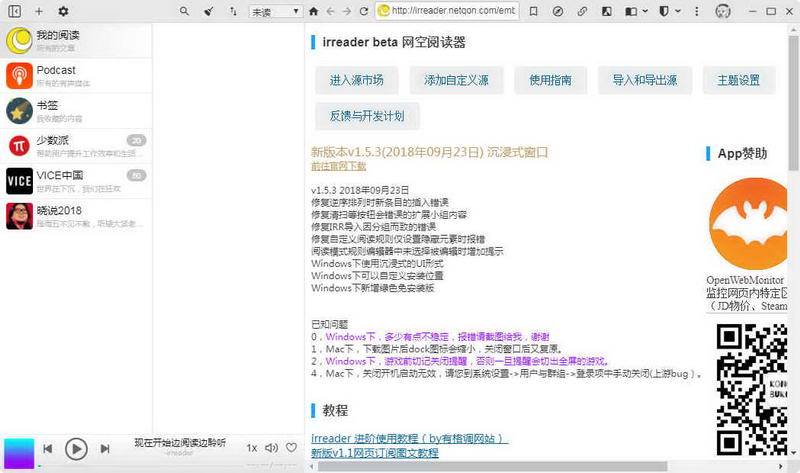
Task: Click the scroll-right arrow
Action: point(781,466)
